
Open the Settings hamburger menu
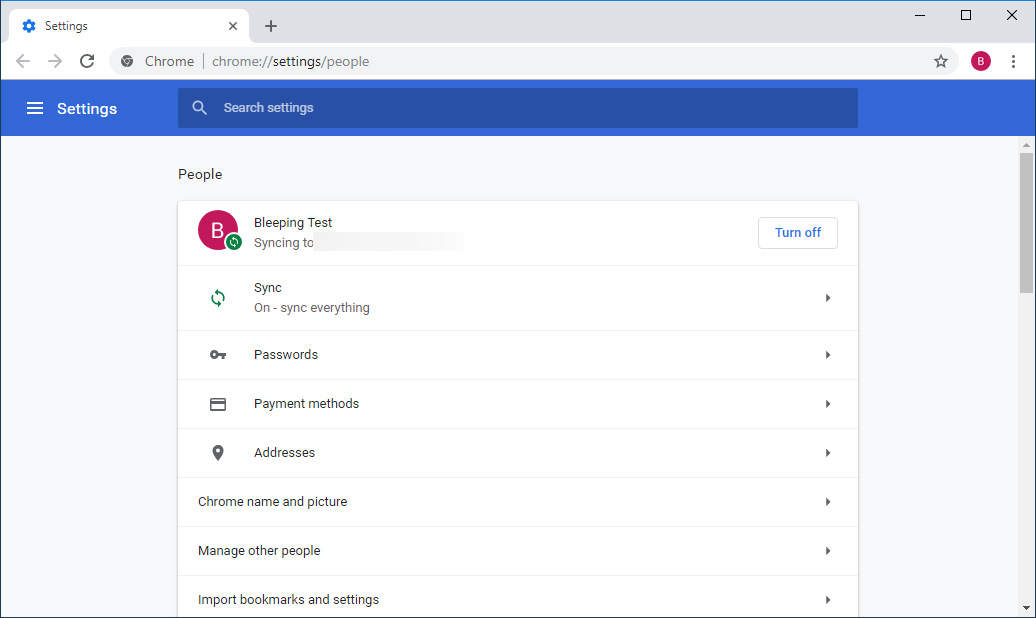pos(35,108)
